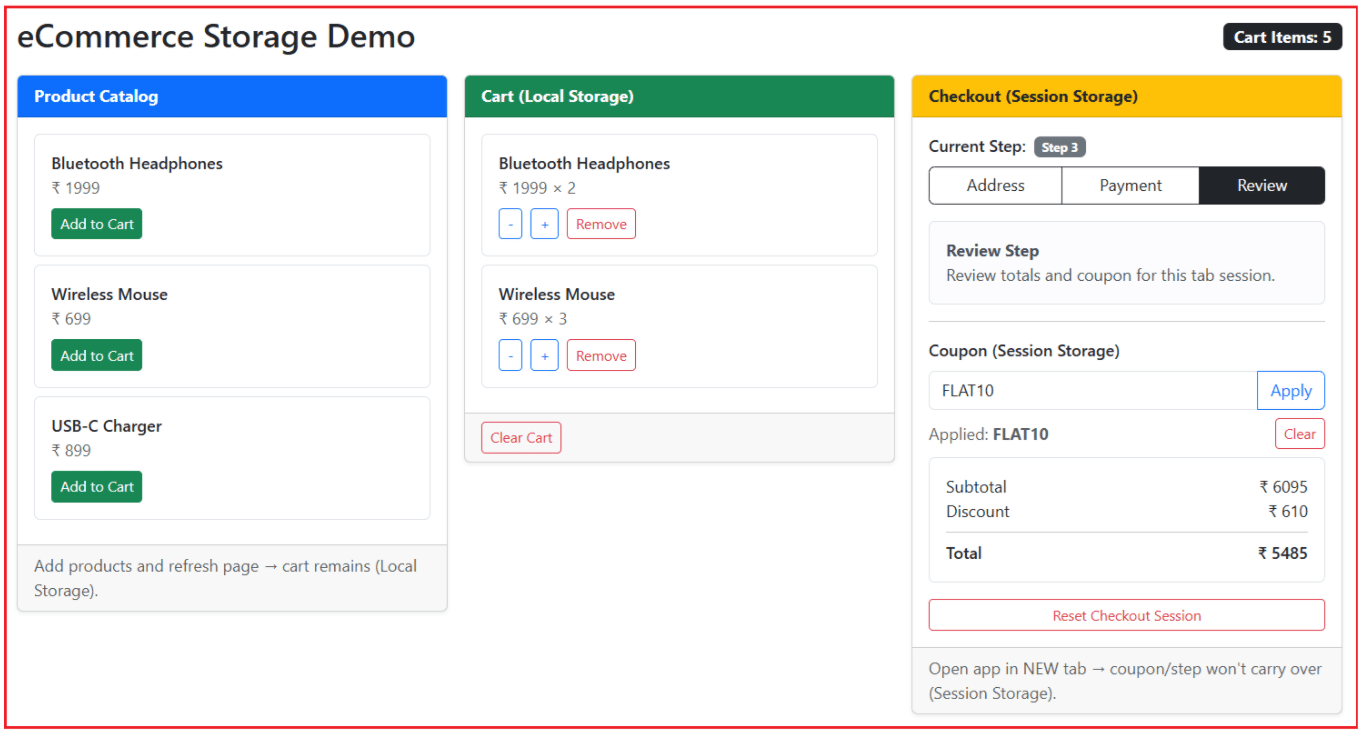Screen dimensions: 1362x732
Task: Focus the coupon code input field
Action: tap(1092, 391)
